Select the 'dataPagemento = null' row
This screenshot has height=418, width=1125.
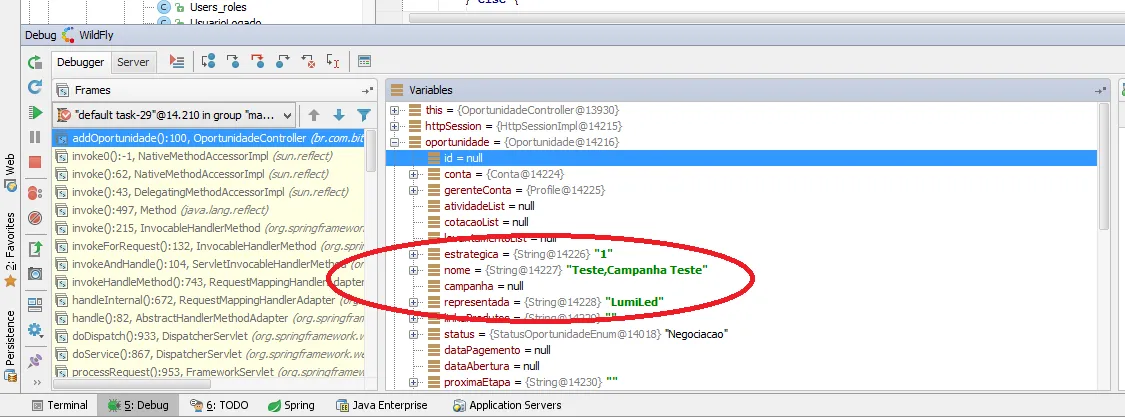click(x=741, y=350)
